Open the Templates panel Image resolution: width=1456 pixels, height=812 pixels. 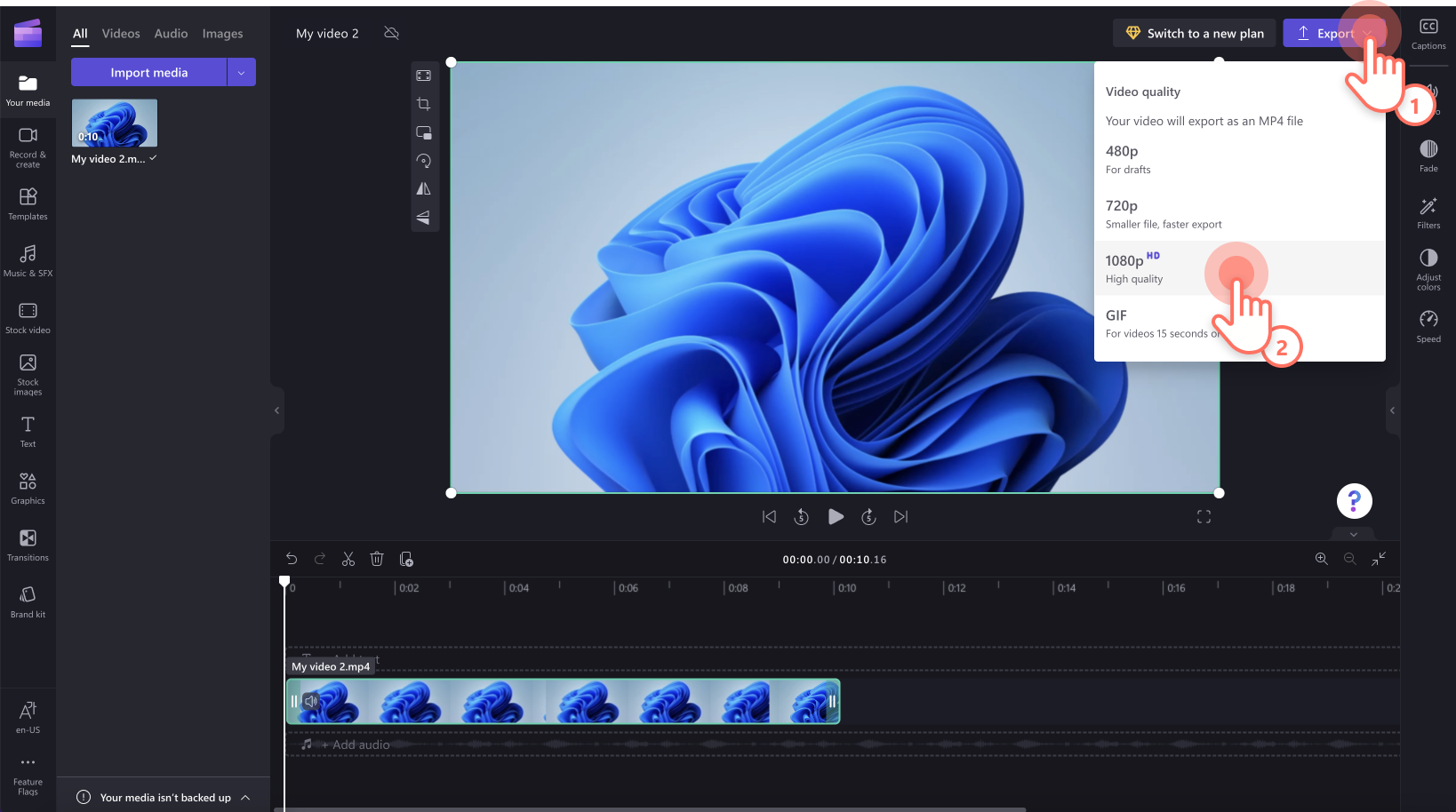click(x=28, y=203)
